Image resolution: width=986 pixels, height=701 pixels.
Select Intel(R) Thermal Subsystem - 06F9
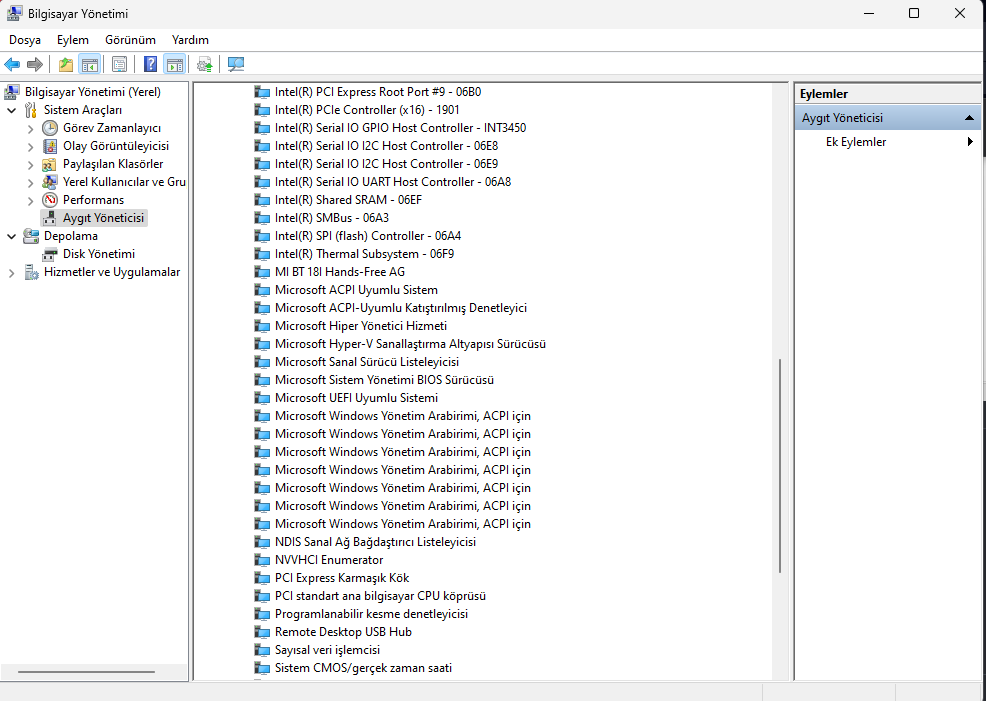tap(364, 254)
